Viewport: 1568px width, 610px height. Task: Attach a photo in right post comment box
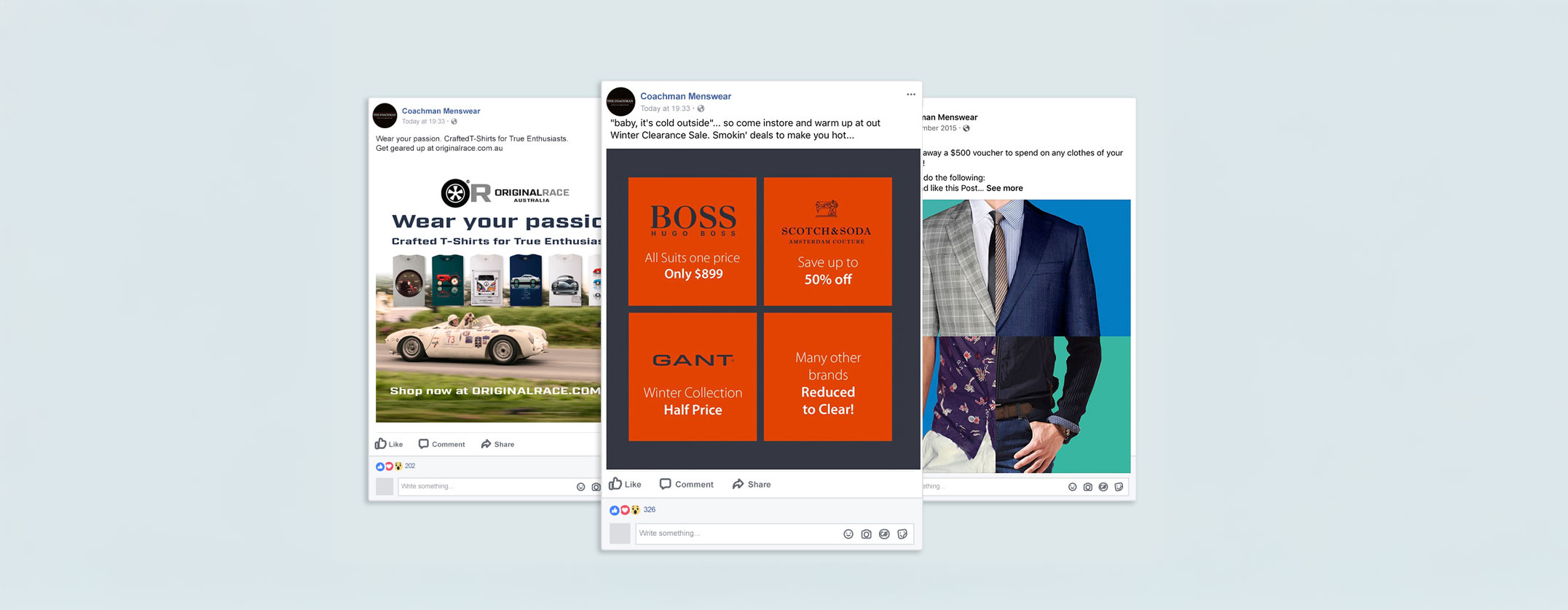click(x=1087, y=487)
